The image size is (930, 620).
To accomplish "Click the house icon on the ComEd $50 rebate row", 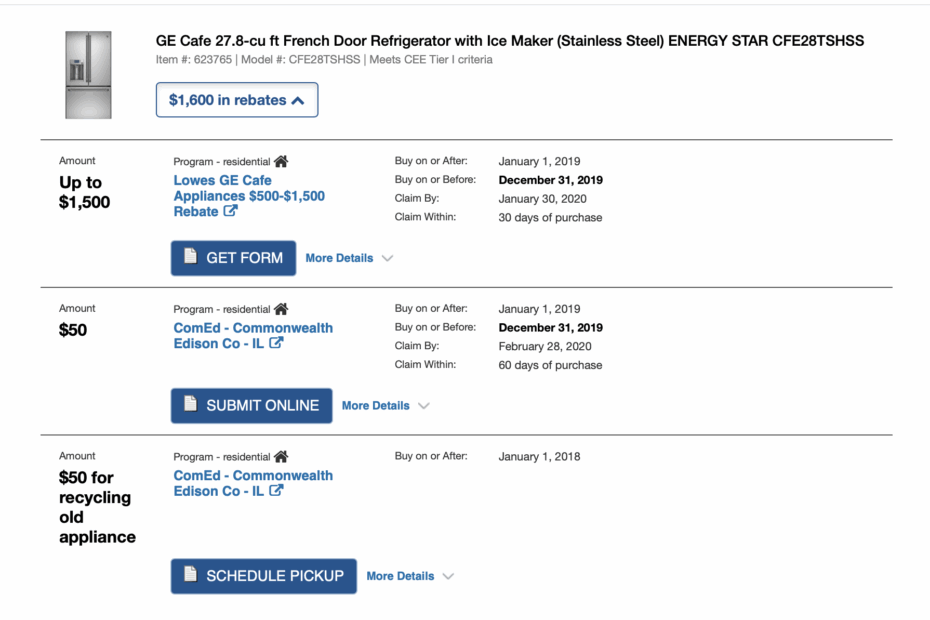I will 280,308.
